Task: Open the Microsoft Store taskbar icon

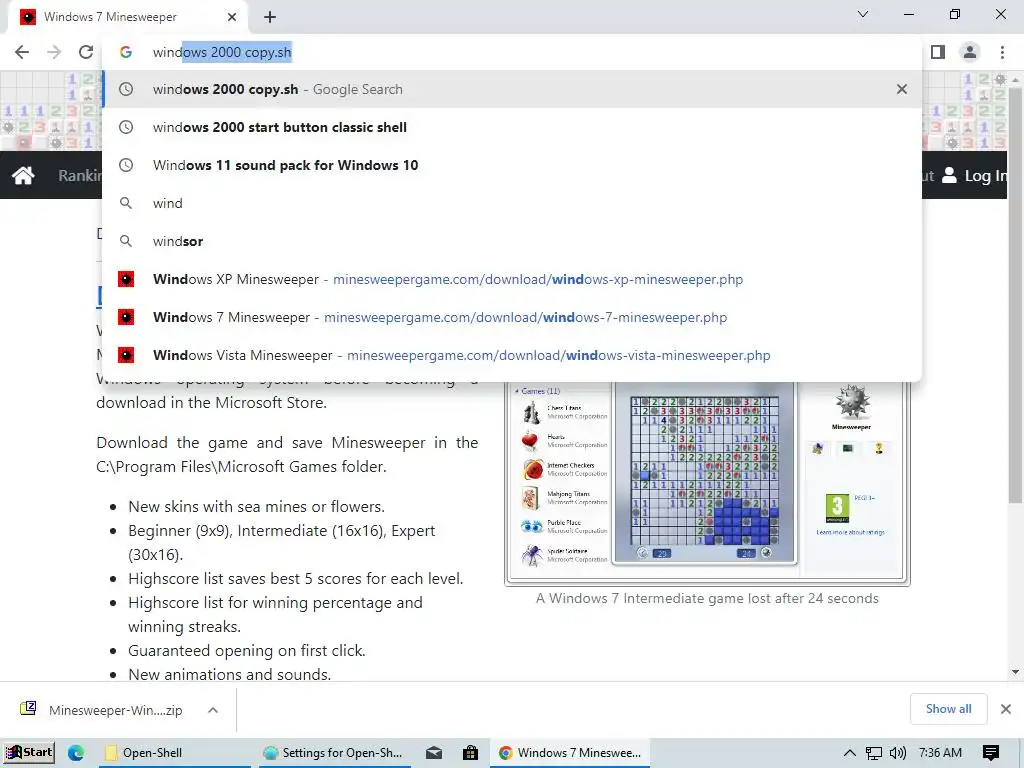Action: [x=470, y=753]
